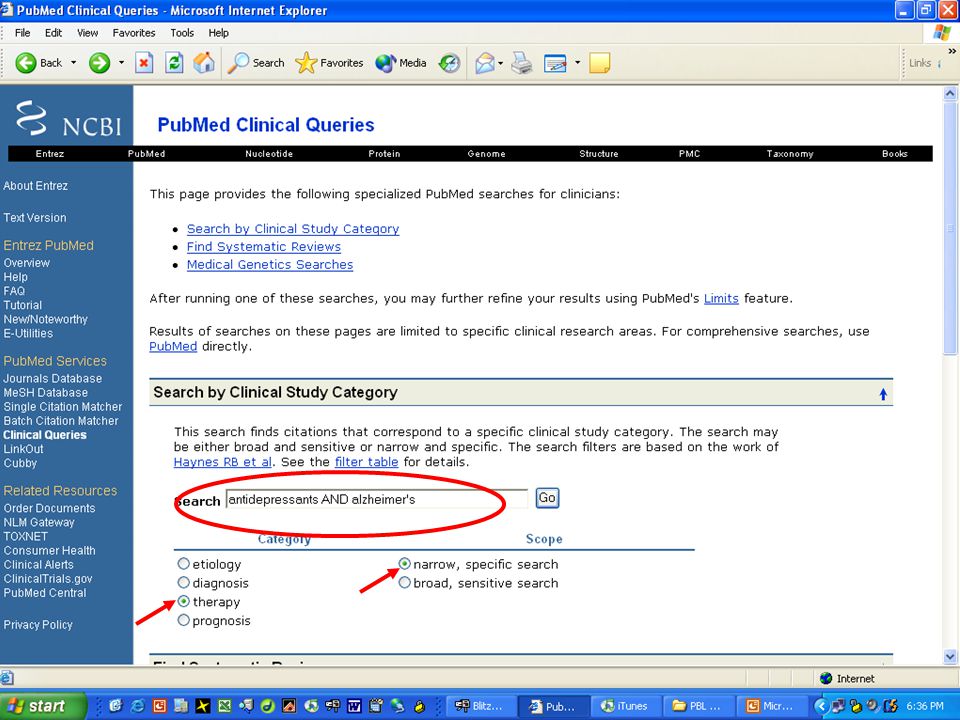
Task: Go to the Home page icon
Action: (204, 62)
